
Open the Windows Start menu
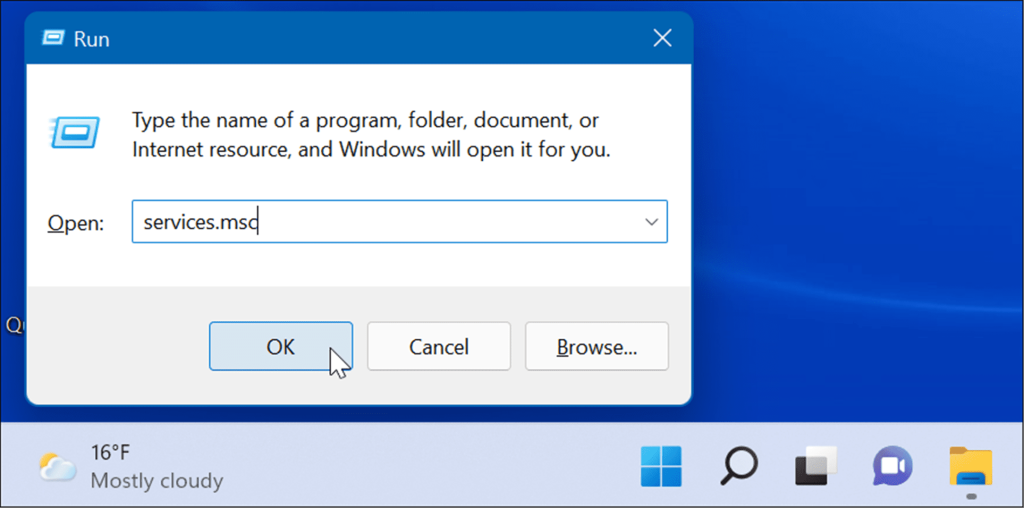[661, 466]
